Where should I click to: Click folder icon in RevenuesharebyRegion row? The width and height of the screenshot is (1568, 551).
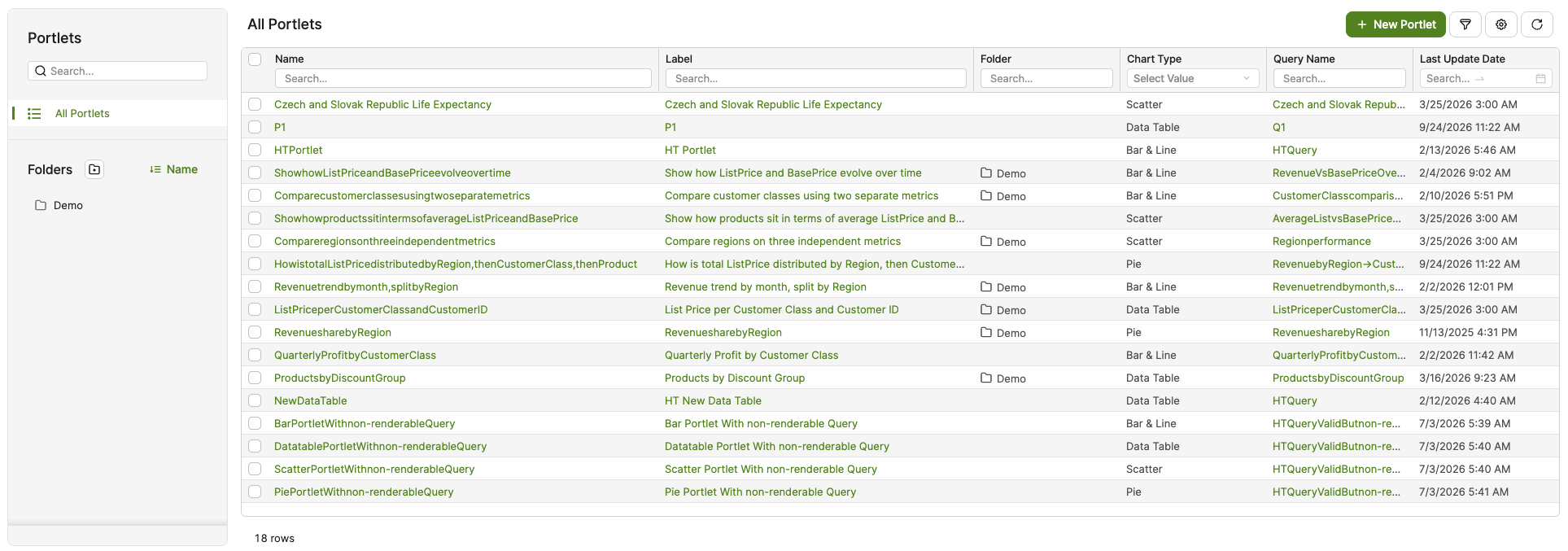[x=986, y=332]
